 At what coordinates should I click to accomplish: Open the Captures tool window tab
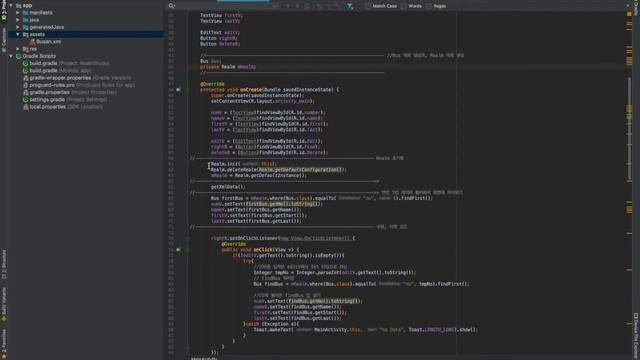tap(4, 39)
